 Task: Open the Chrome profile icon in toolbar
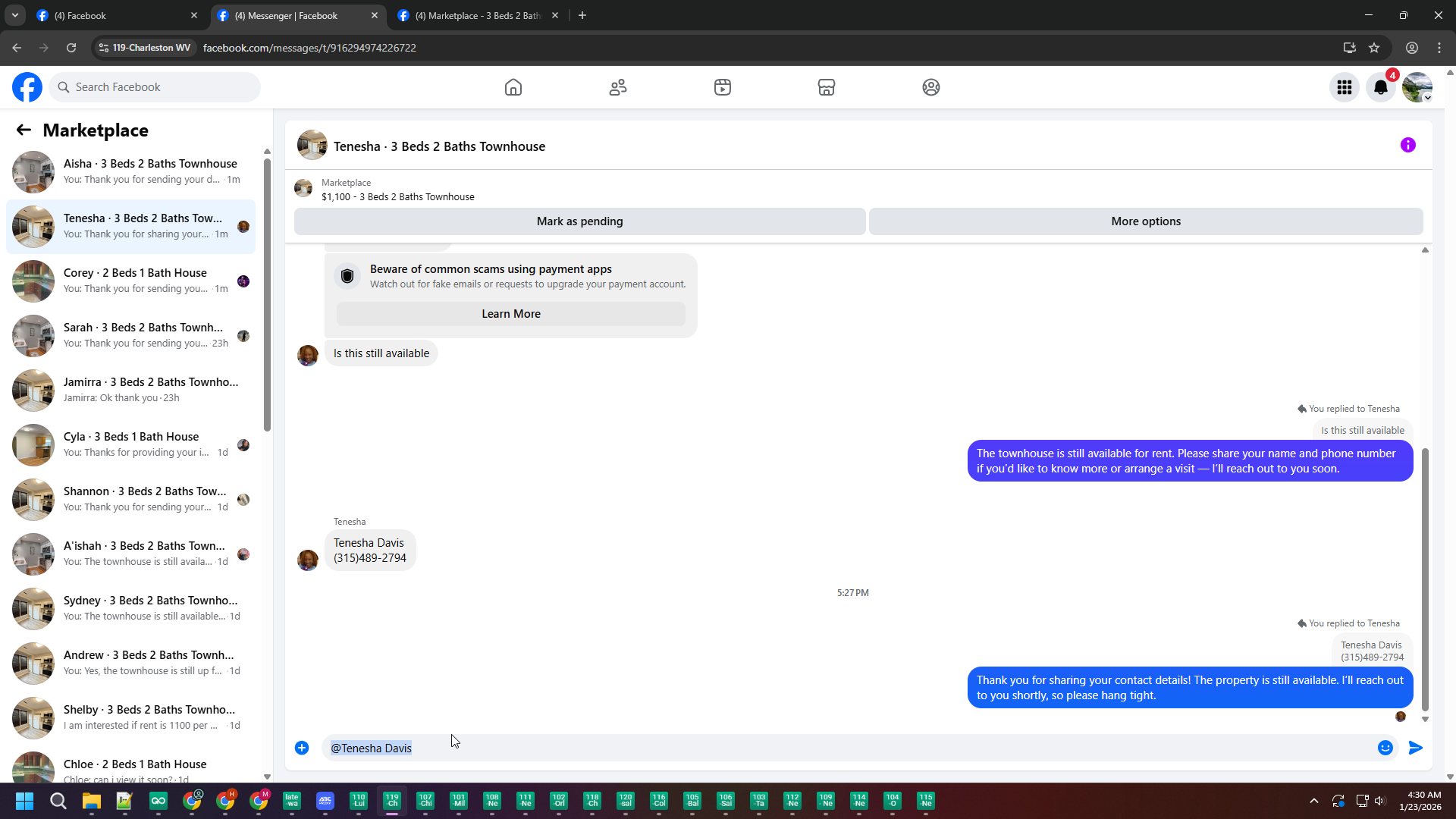tap(1412, 48)
